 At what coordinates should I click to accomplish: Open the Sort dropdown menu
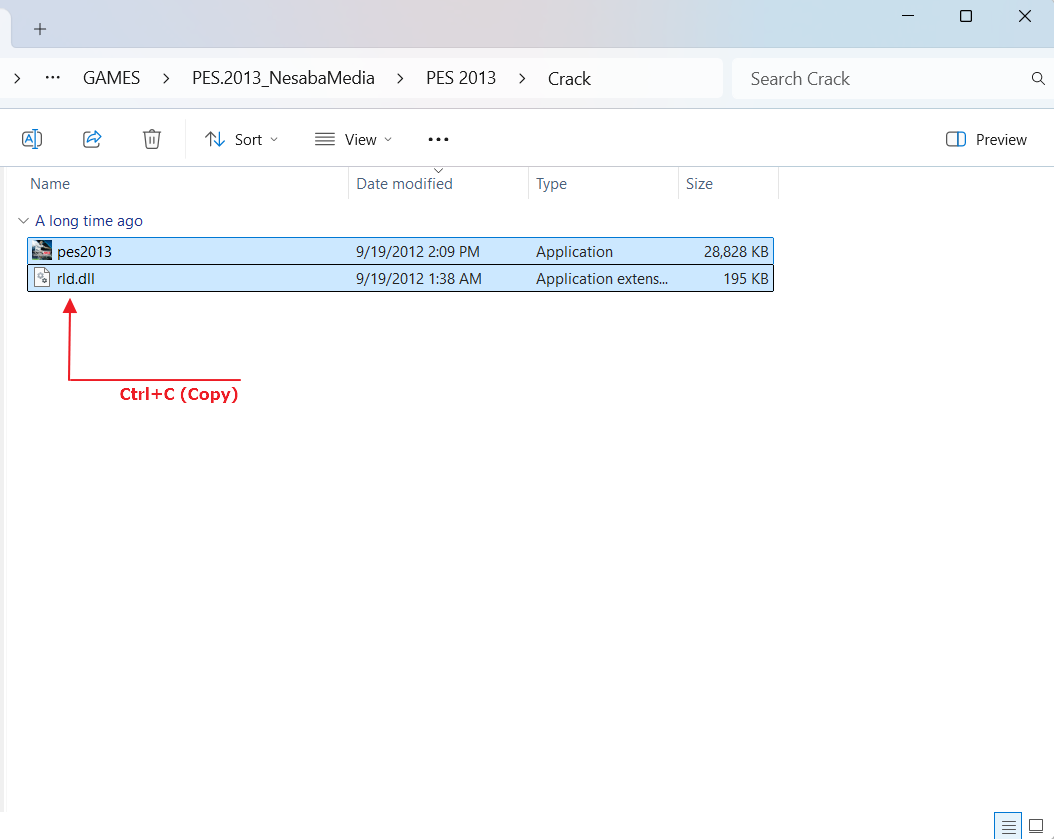tap(241, 139)
